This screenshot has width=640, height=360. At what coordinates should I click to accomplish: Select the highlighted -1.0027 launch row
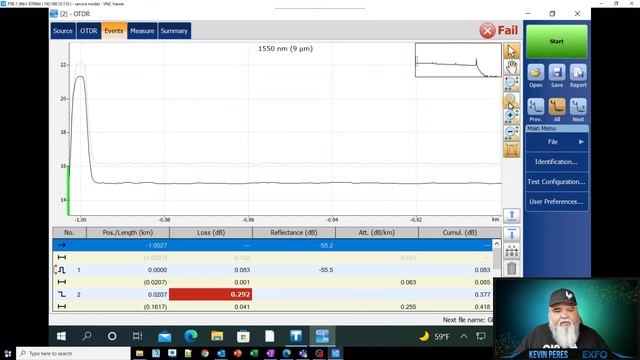[272, 245]
